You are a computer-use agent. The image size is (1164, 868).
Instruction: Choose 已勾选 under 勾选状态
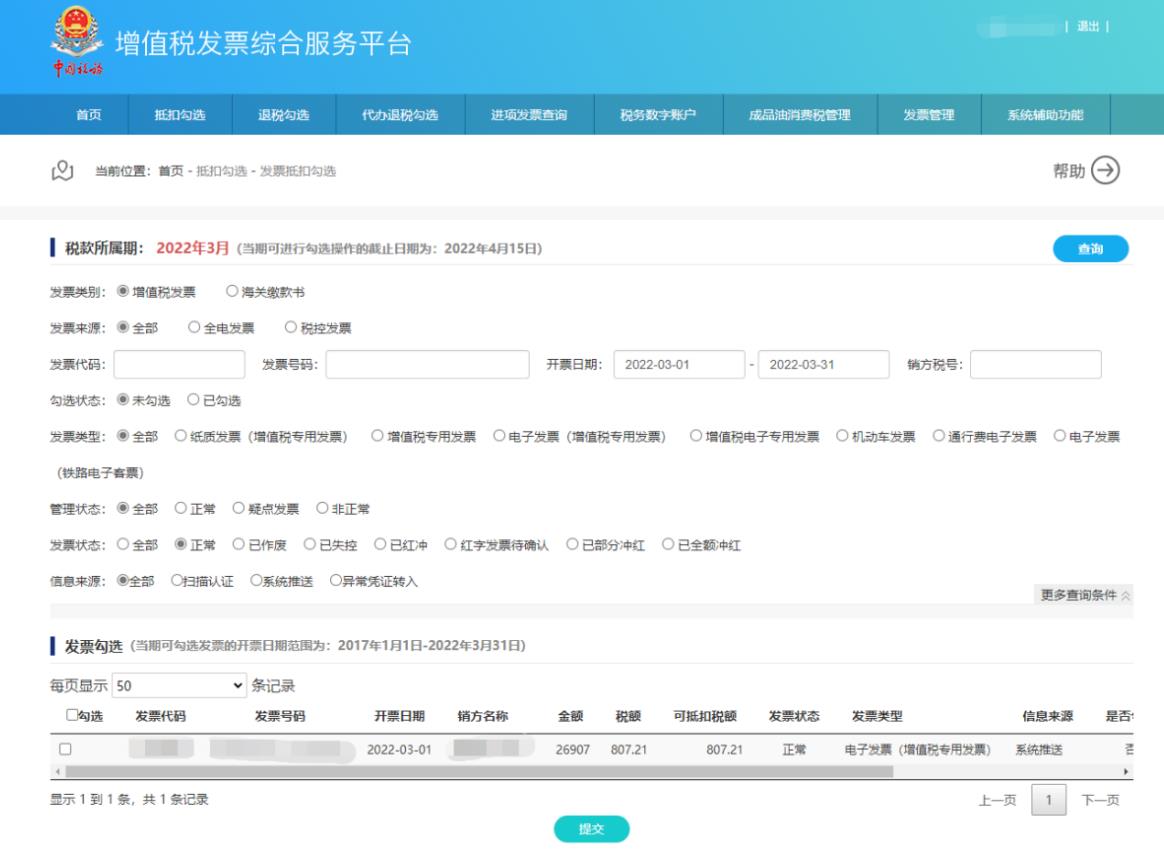(x=194, y=400)
